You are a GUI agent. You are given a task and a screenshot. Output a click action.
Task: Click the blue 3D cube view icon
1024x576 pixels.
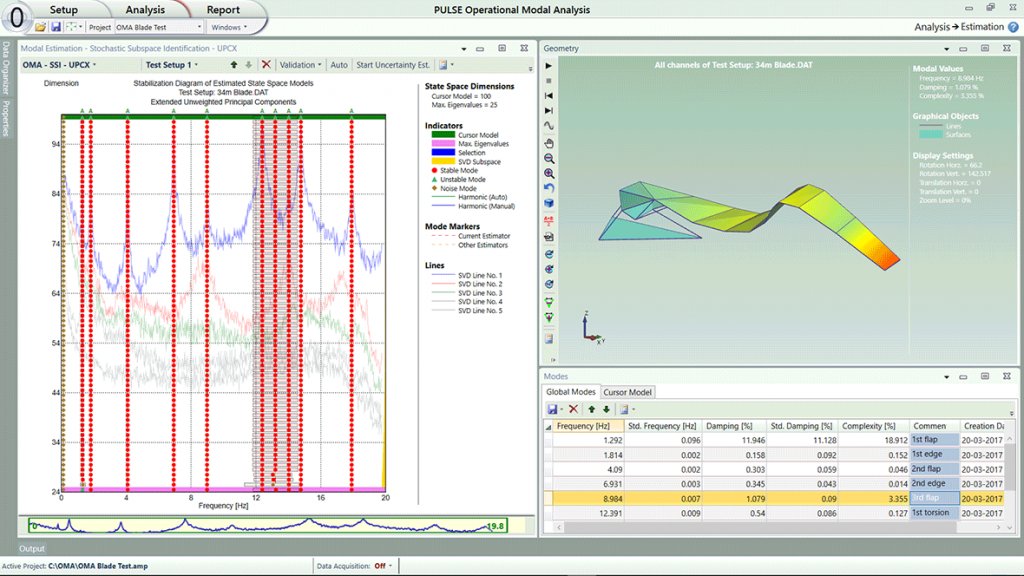point(549,203)
